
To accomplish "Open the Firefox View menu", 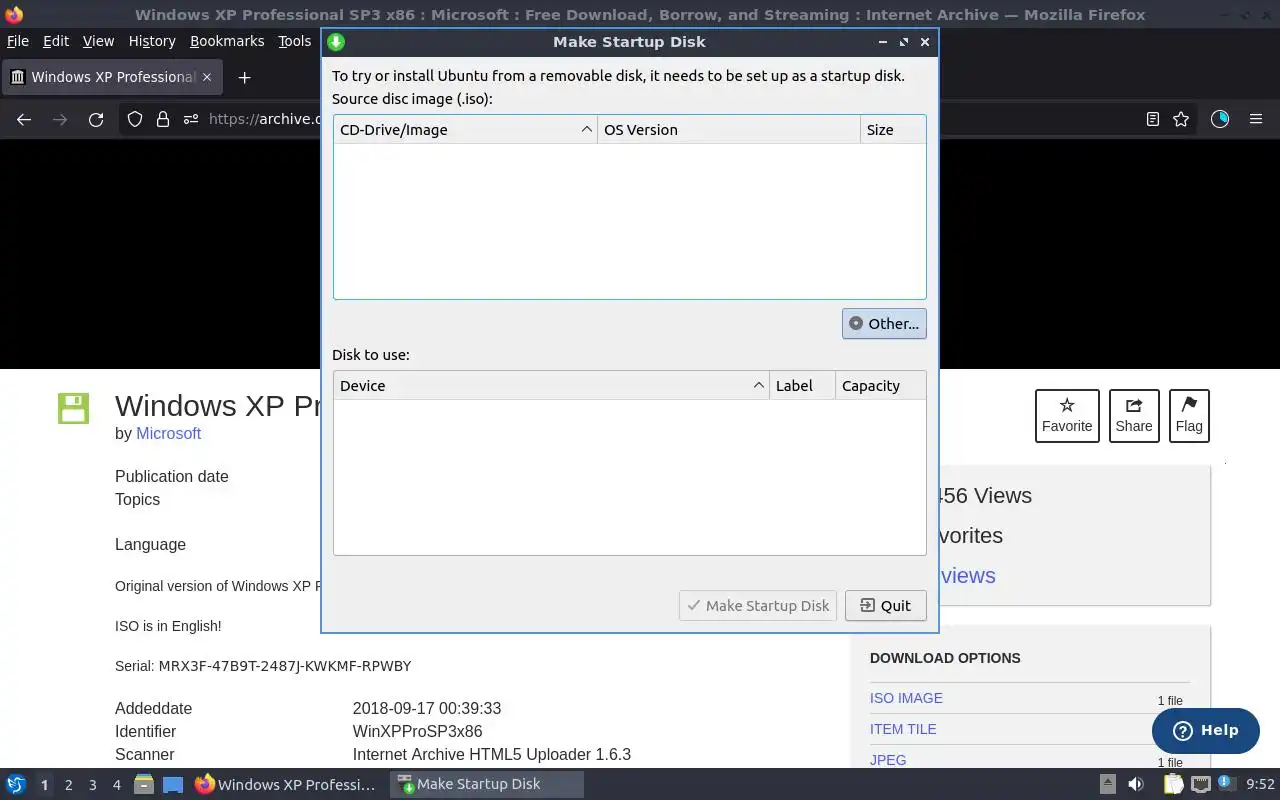I will pos(98,41).
